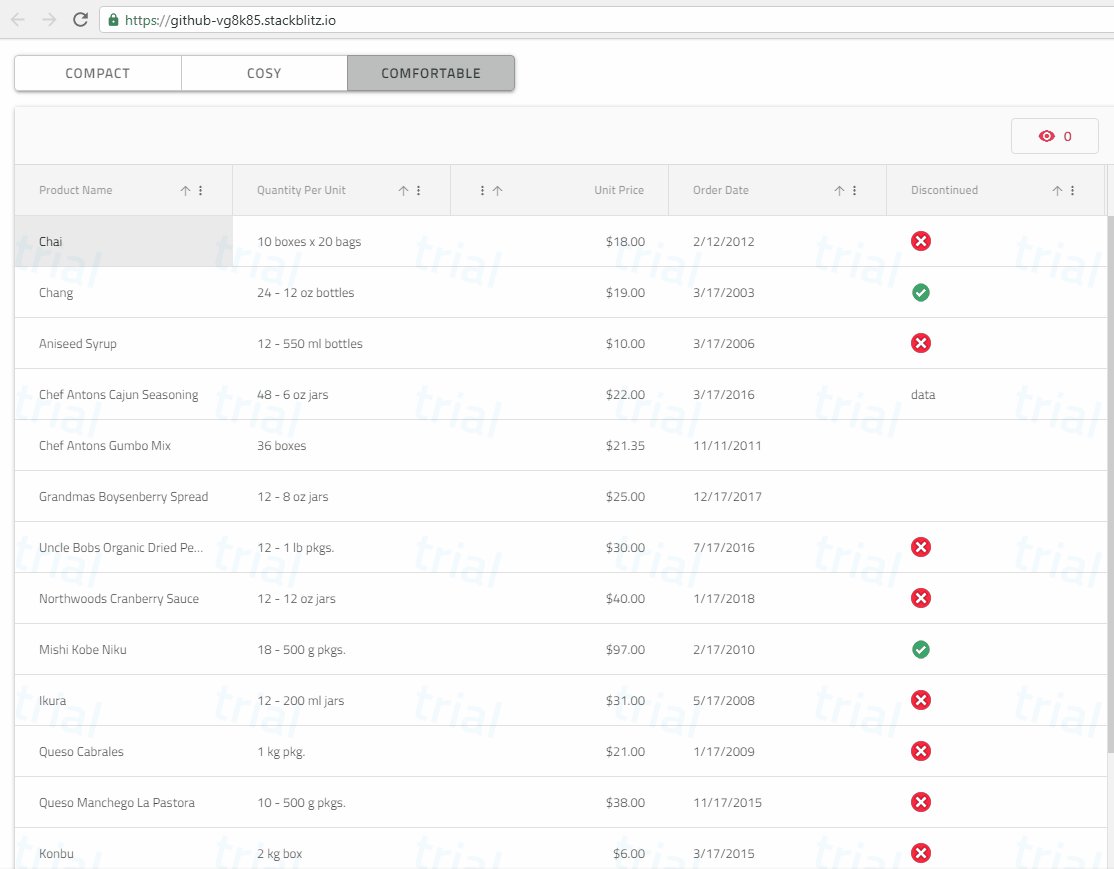Open the Quantity Per Unit column options dropdown
Viewport: 1114px width, 869px height.
pos(417,190)
